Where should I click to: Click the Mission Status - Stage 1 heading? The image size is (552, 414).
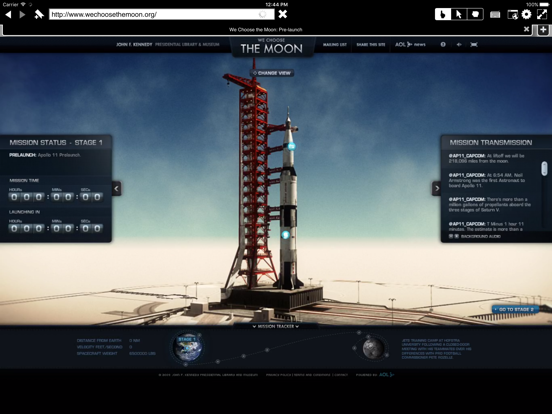[x=56, y=143]
